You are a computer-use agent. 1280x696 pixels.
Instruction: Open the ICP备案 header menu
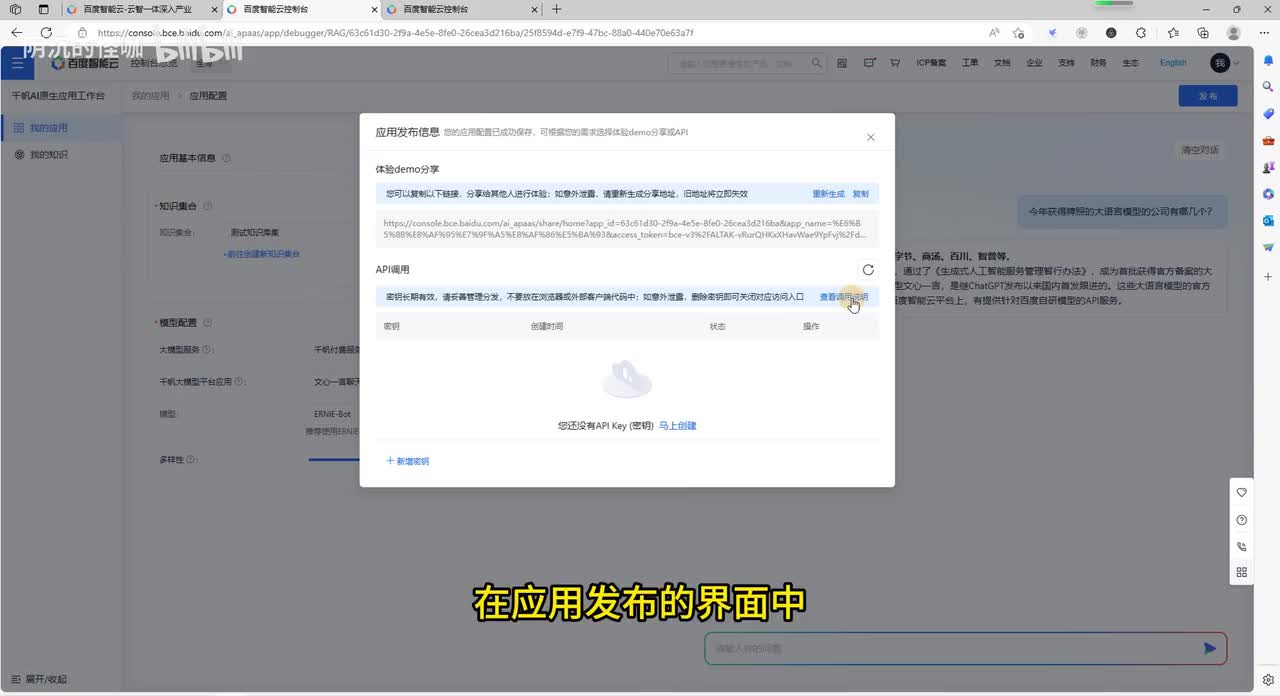coord(930,63)
